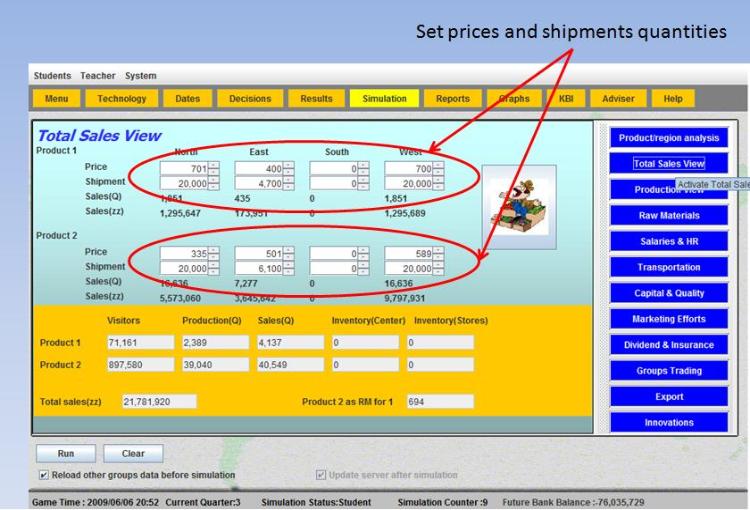Toggle Update server after simulation checkbox

click(x=321, y=475)
